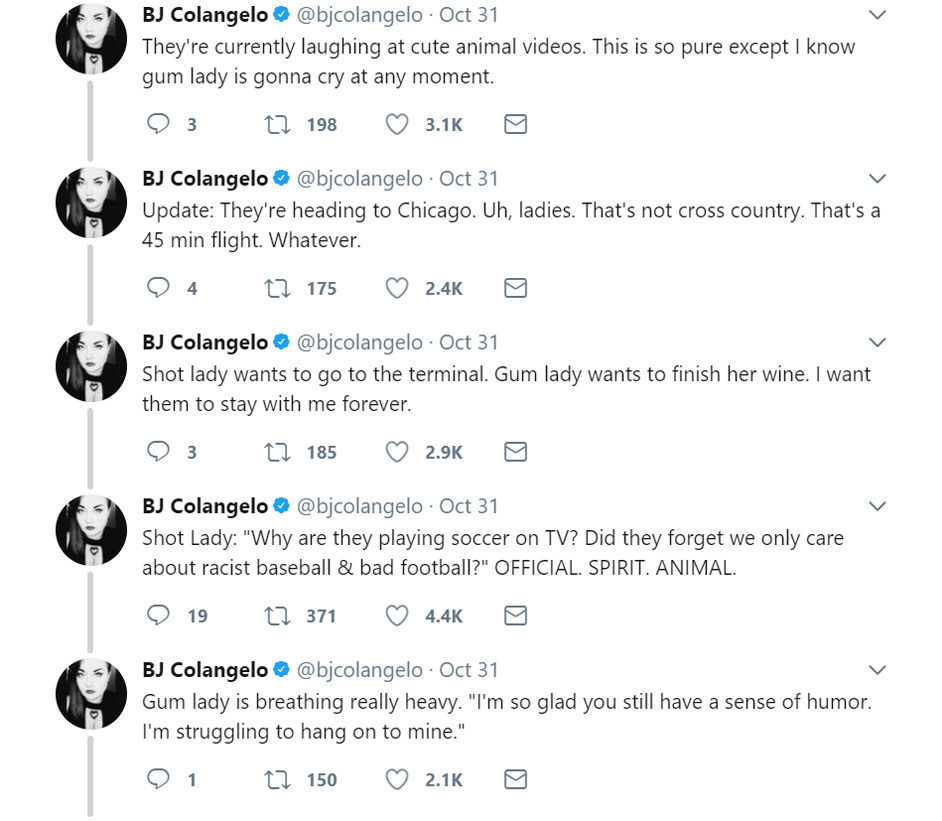This screenshot has height=821, width=942.
Task: Expand the menu on the 'finish her wine' tweet
Action: coord(877,343)
